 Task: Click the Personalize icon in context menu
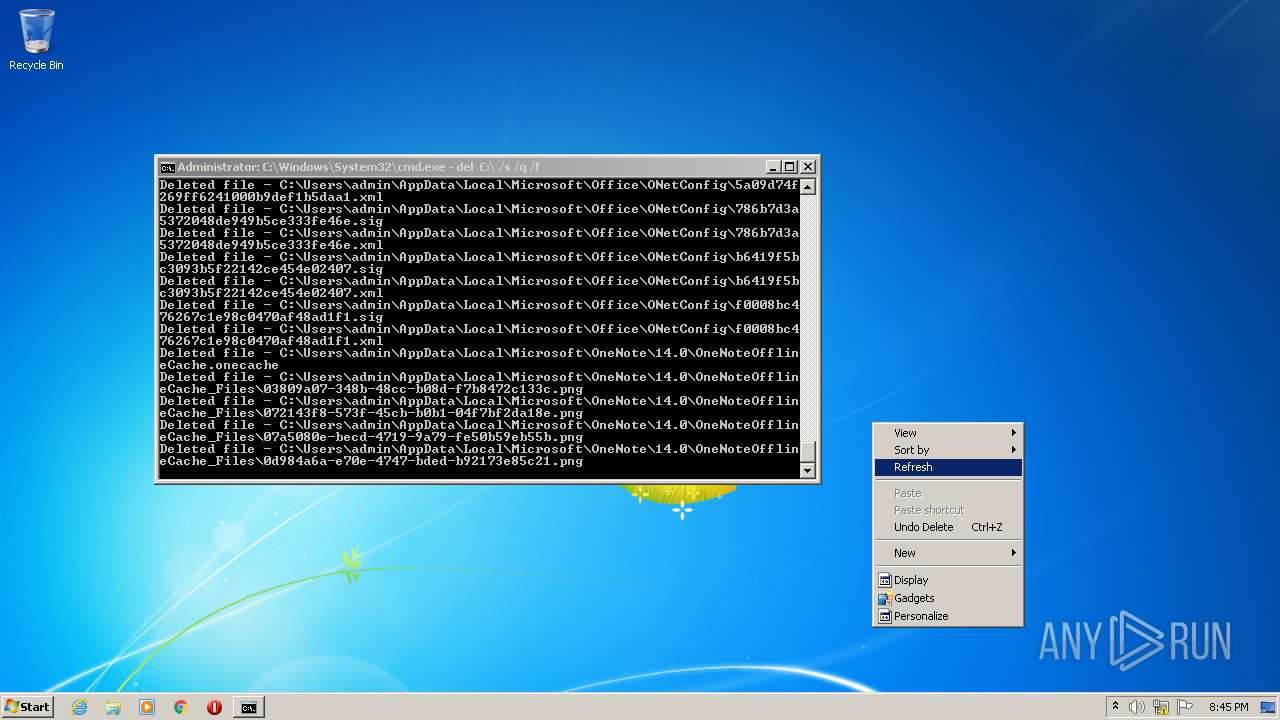point(884,616)
